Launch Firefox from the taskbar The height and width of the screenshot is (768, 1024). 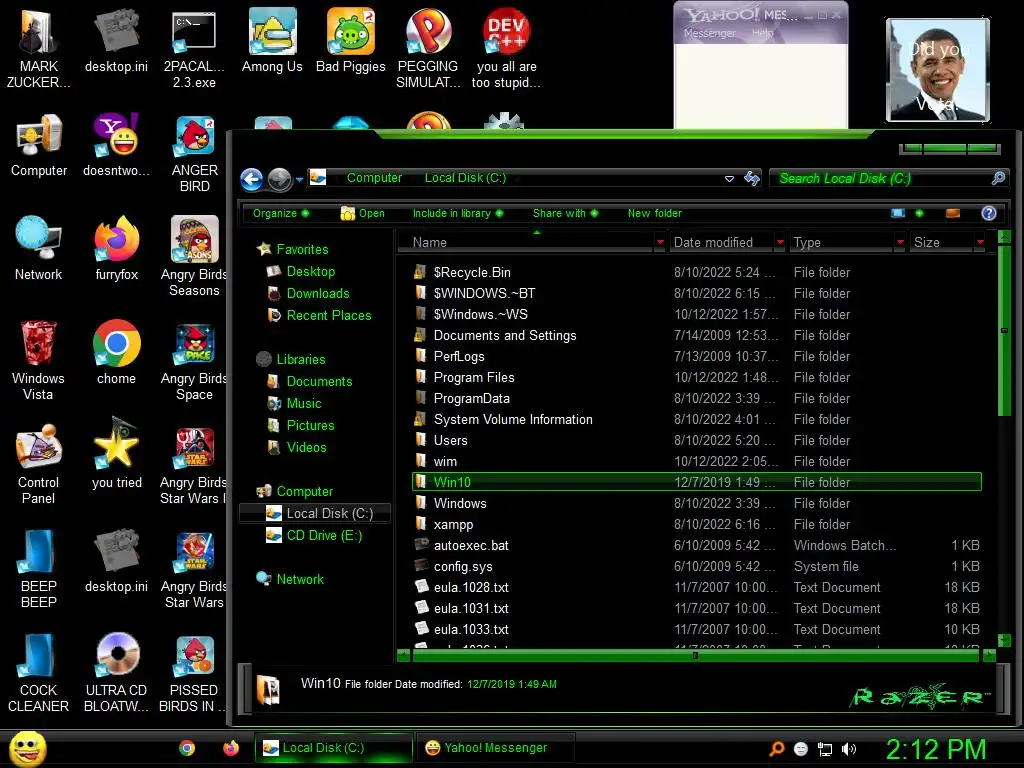(x=231, y=748)
